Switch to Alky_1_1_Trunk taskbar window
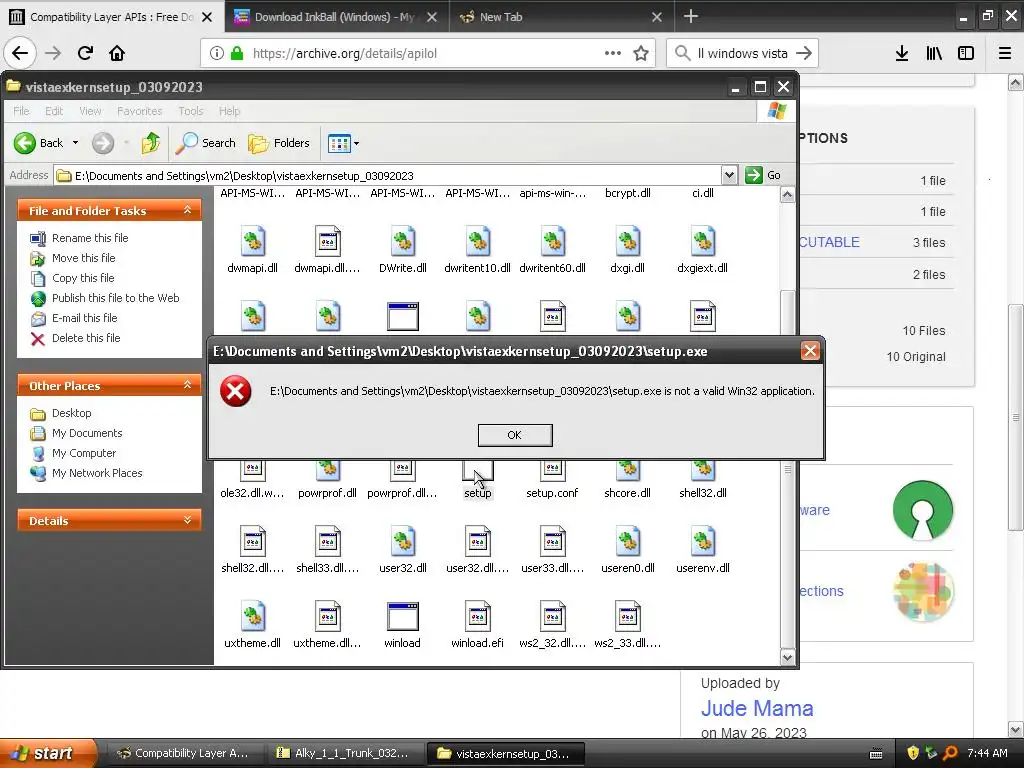The width and height of the screenshot is (1024, 768). pos(345,753)
